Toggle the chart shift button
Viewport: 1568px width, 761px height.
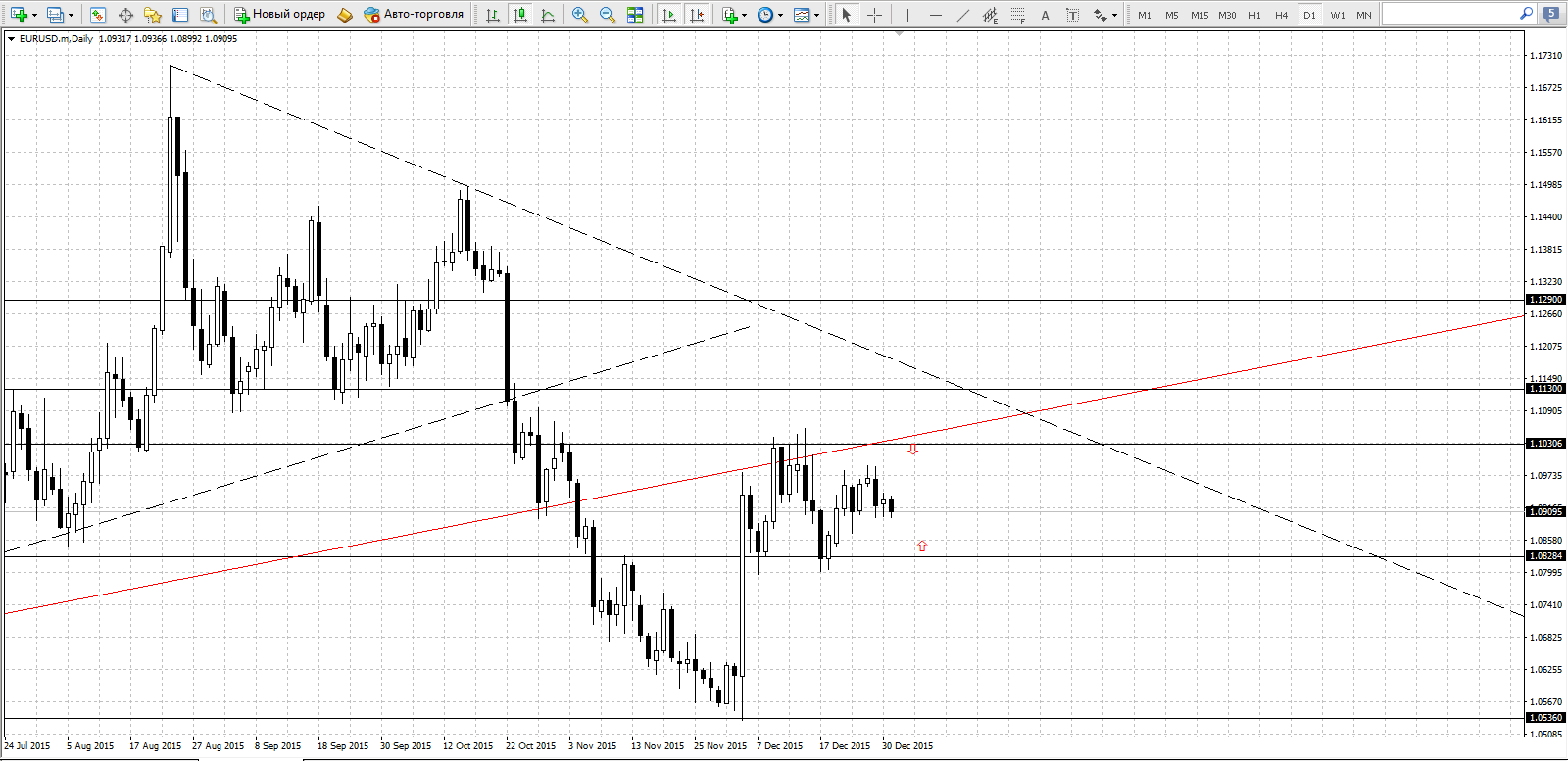tap(697, 15)
